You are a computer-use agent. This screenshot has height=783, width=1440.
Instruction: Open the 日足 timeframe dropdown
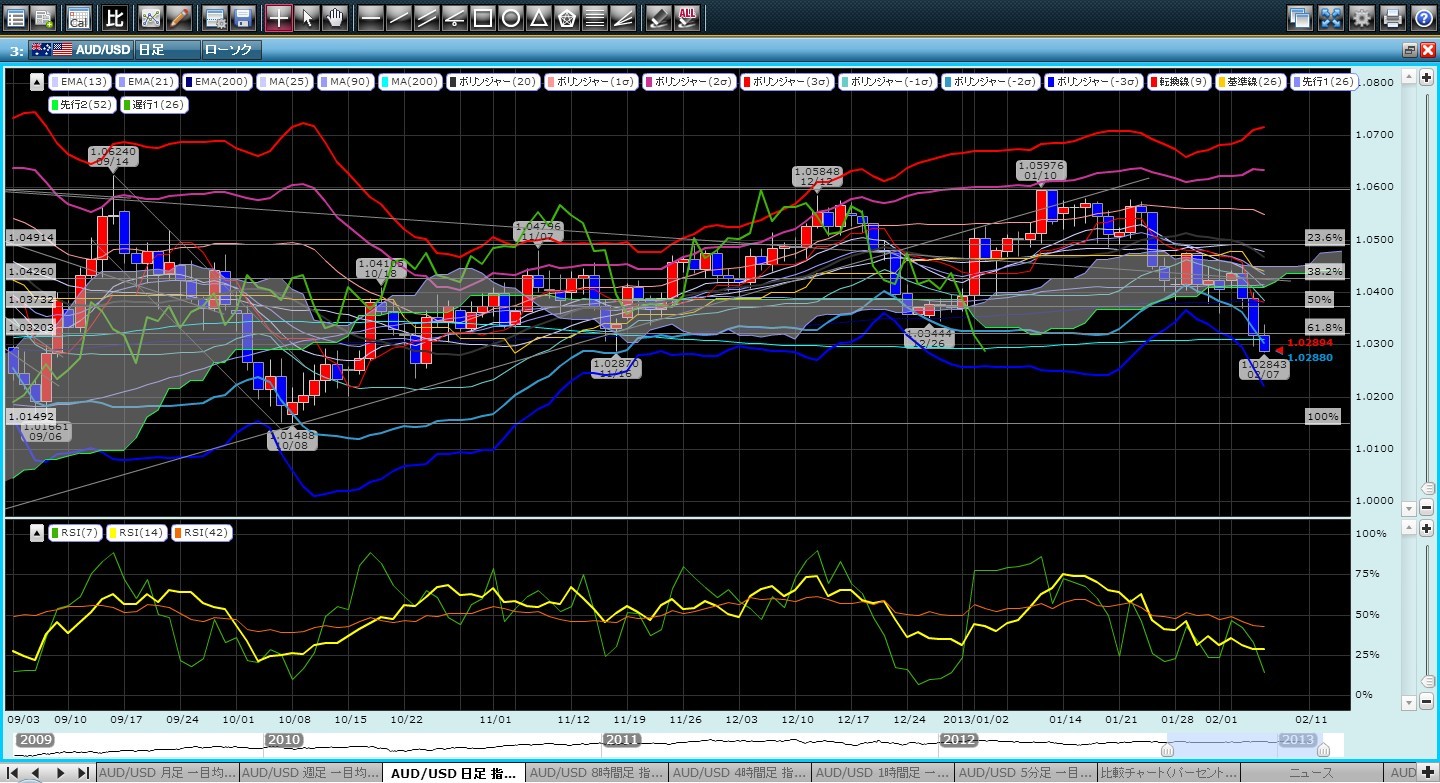[x=165, y=49]
